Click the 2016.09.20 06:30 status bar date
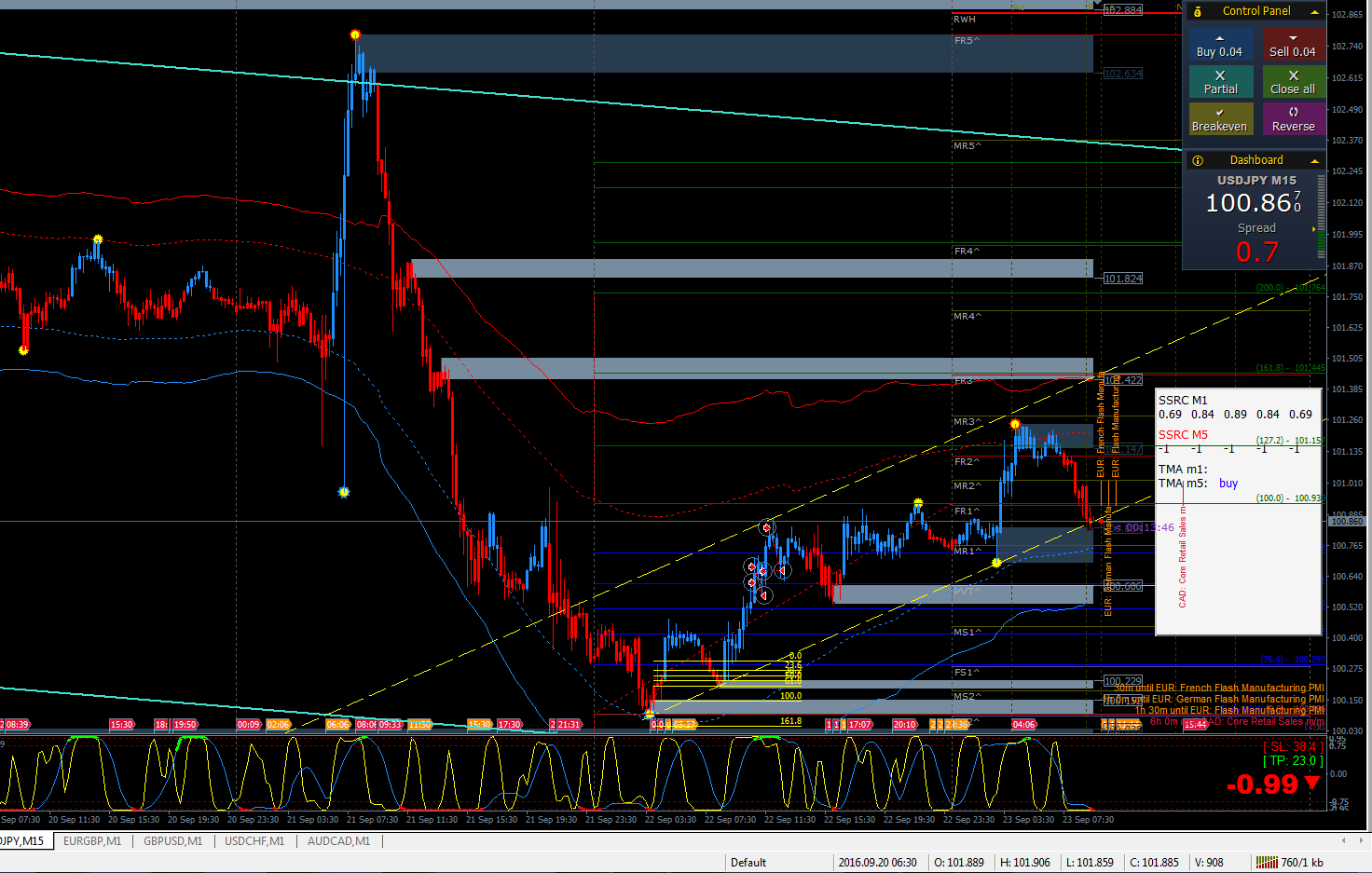Viewport: 1372px width, 873px height. (x=877, y=862)
